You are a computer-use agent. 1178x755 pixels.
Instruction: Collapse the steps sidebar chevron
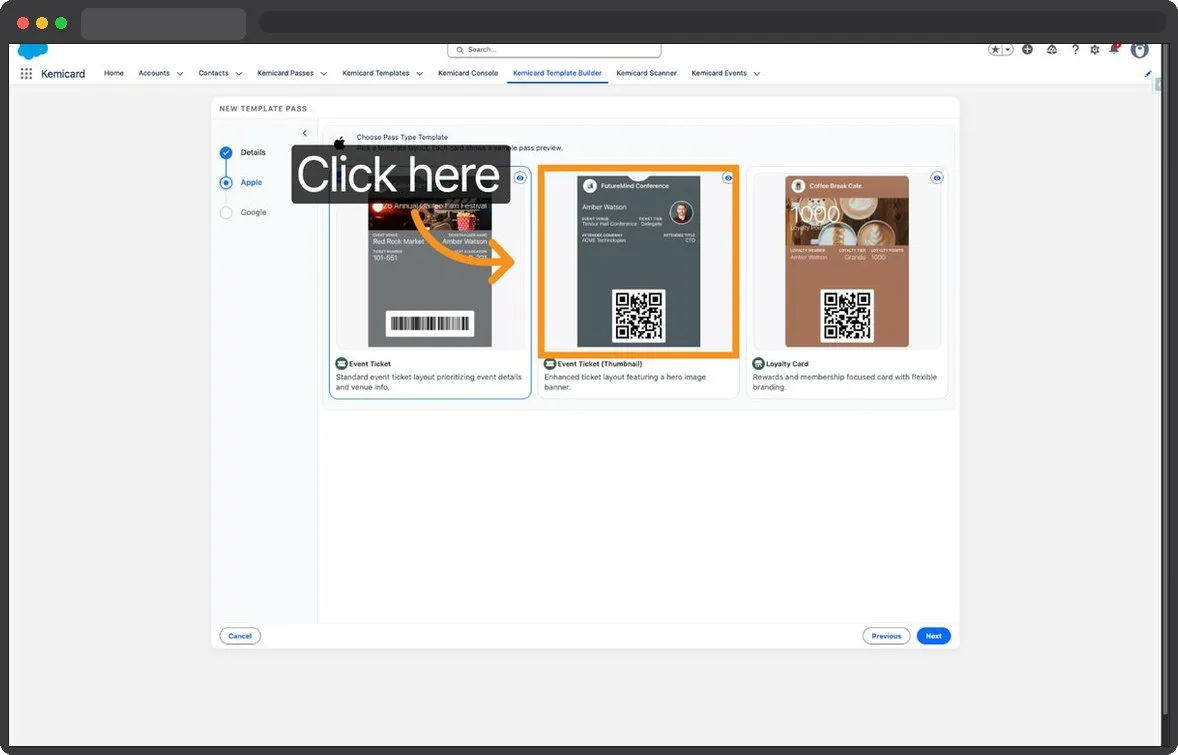click(x=304, y=133)
